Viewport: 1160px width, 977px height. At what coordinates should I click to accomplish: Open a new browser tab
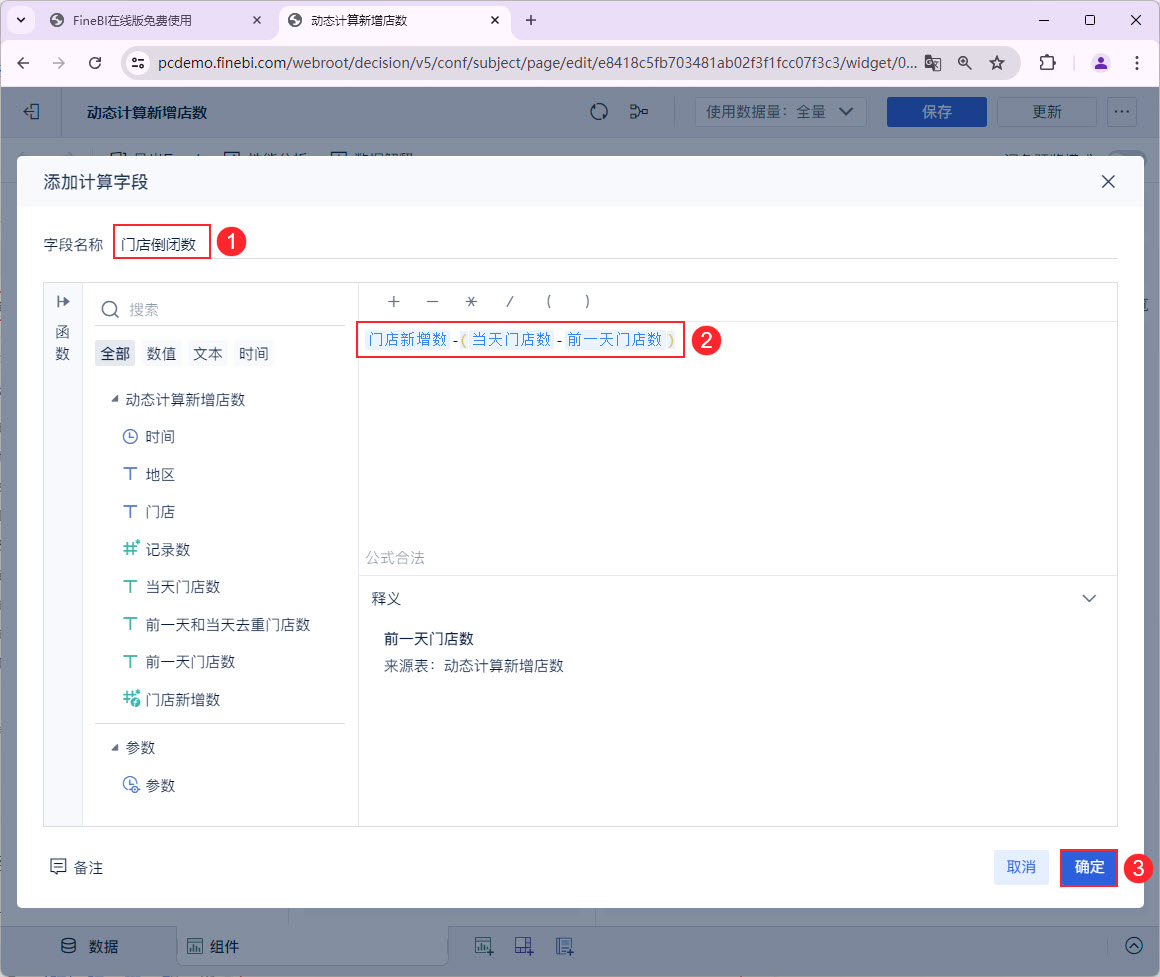[x=530, y=21]
